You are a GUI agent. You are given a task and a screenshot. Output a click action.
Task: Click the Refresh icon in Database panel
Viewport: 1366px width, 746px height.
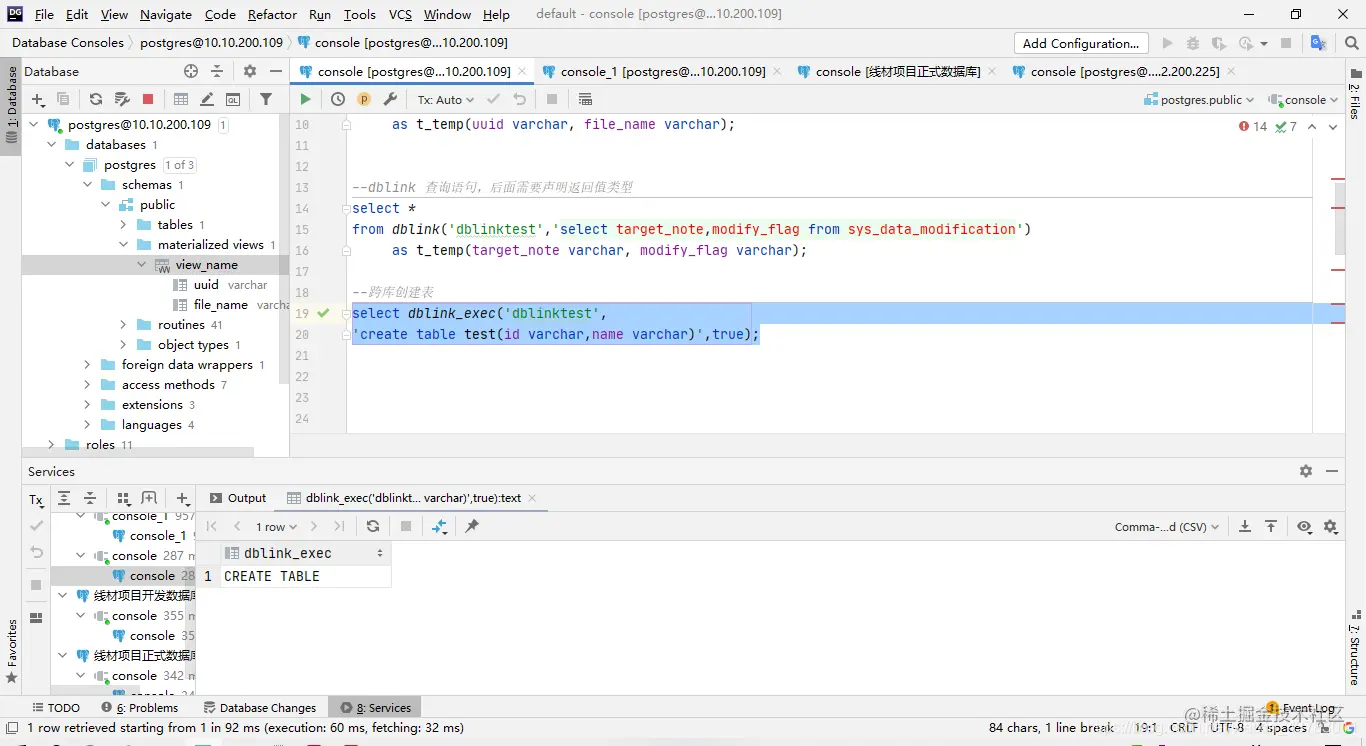pos(96,99)
